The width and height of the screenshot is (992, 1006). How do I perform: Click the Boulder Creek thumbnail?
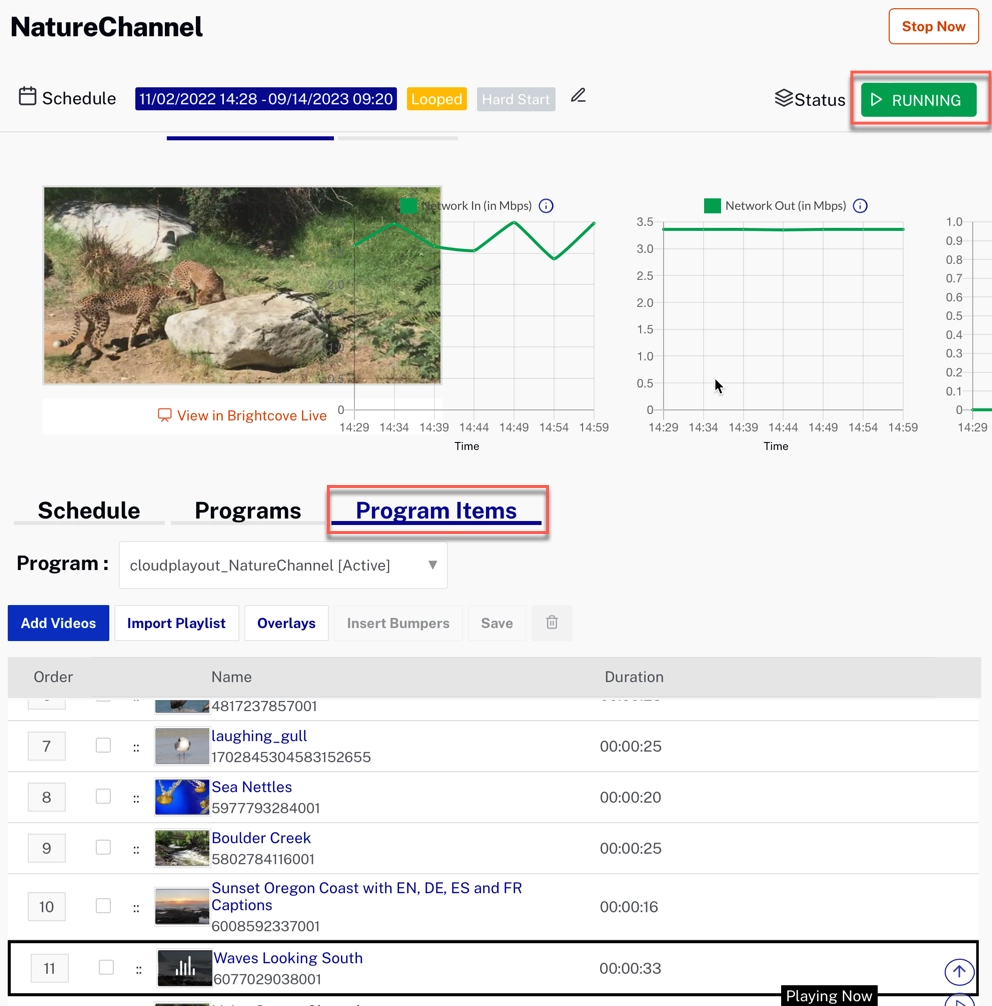point(181,847)
